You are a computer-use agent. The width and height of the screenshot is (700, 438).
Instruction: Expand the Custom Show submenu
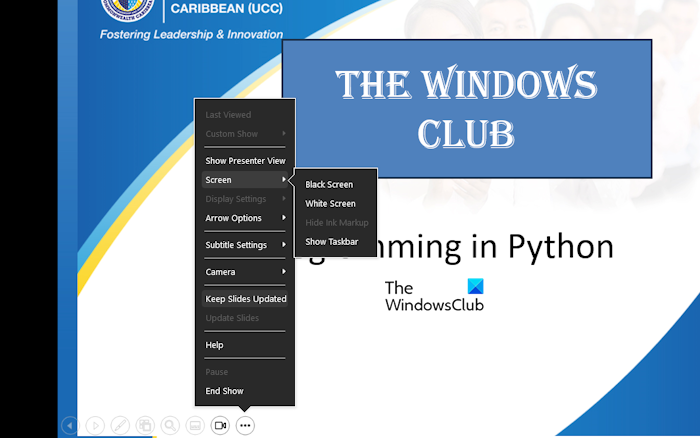point(245,134)
